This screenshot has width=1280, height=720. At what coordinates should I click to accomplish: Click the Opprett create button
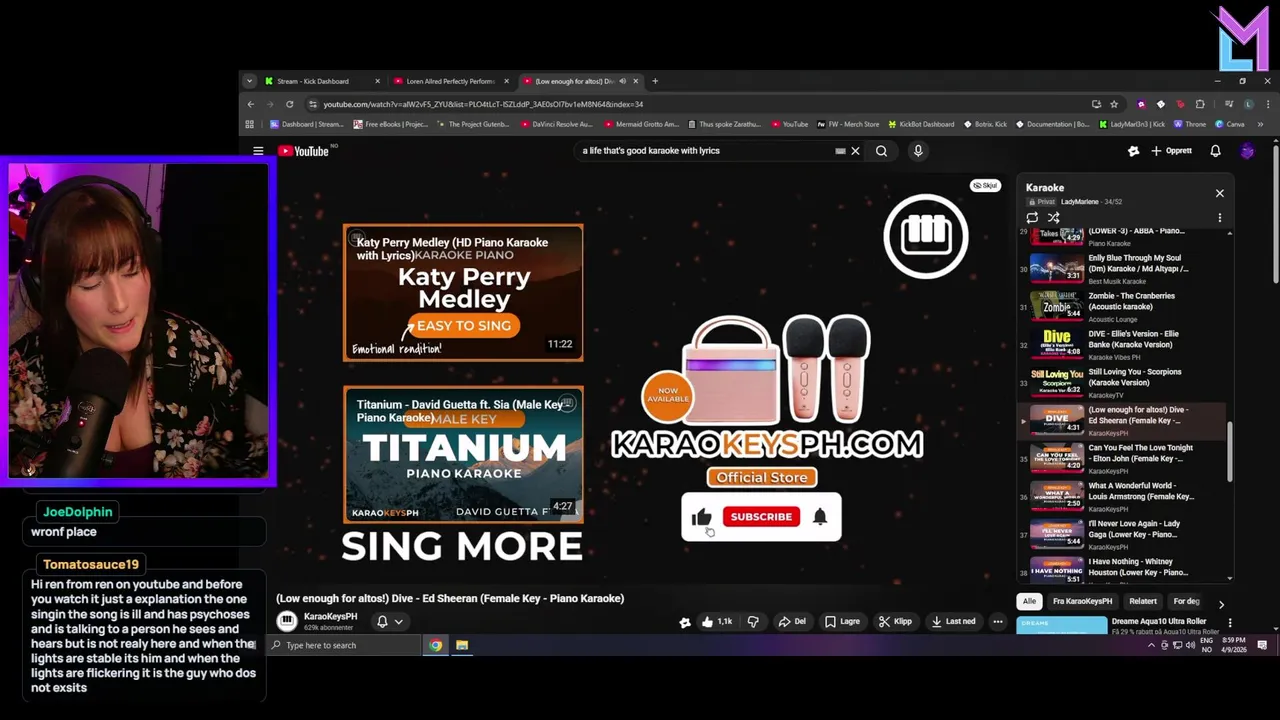pyautogui.click(x=1171, y=151)
